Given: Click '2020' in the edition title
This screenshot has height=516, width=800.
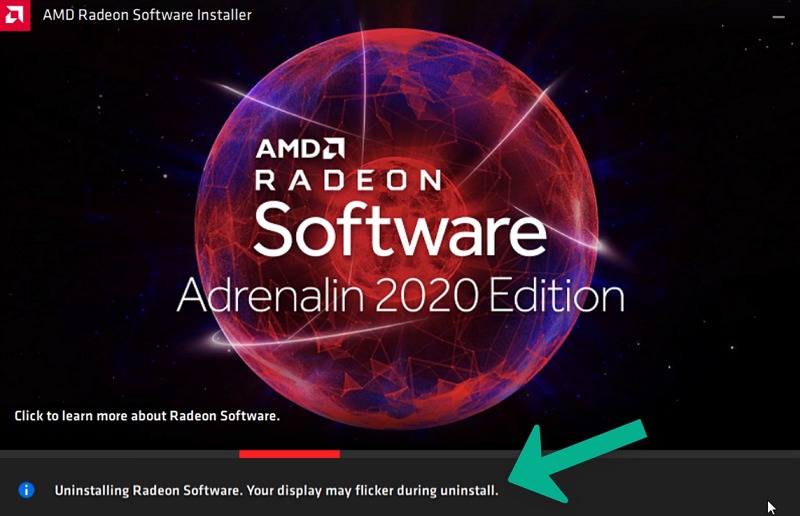Looking at the screenshot, I should click(427, 295).
